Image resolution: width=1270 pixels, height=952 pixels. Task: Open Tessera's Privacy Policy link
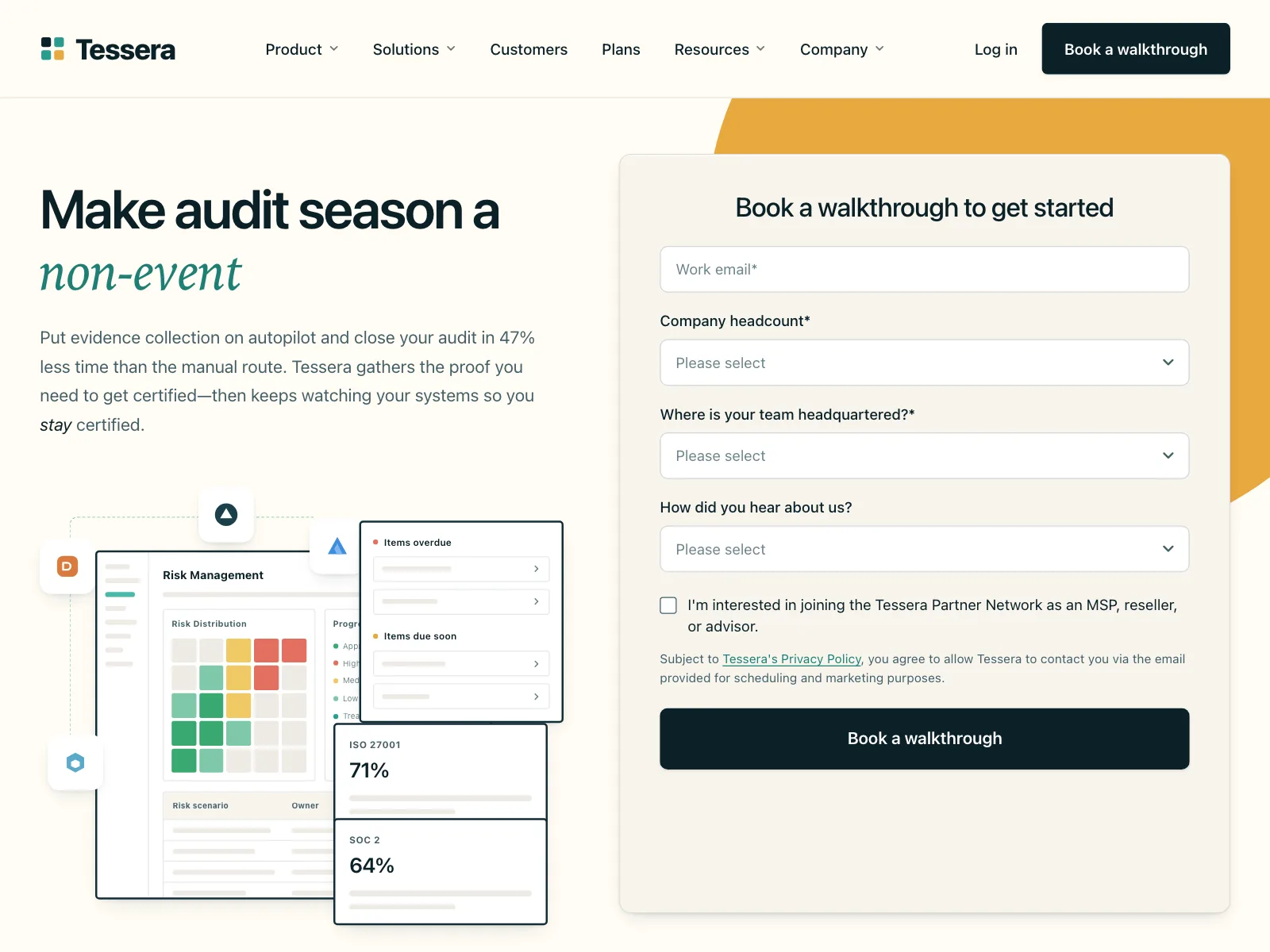click(x=791, y=659)
